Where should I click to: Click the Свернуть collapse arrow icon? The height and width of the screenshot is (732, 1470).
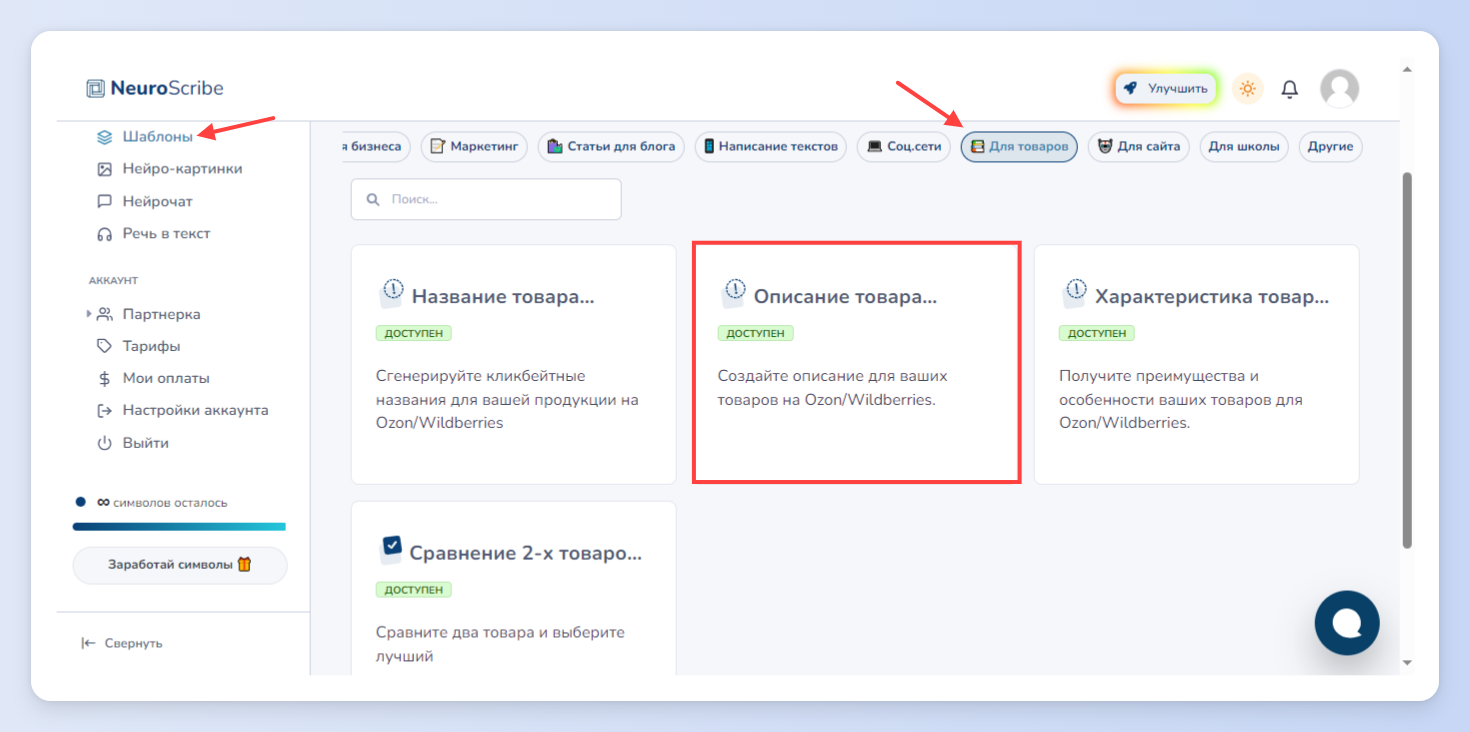tap(88, 643)
